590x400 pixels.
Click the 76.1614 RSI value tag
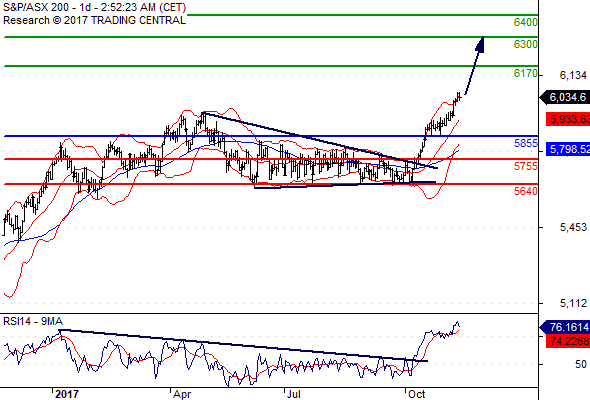click(x=564, y=327)
